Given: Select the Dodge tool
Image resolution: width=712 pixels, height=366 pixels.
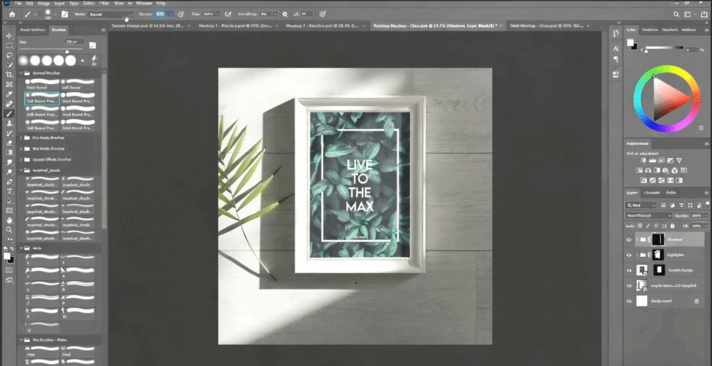Looking at the screenshot, I should point(9,172).
